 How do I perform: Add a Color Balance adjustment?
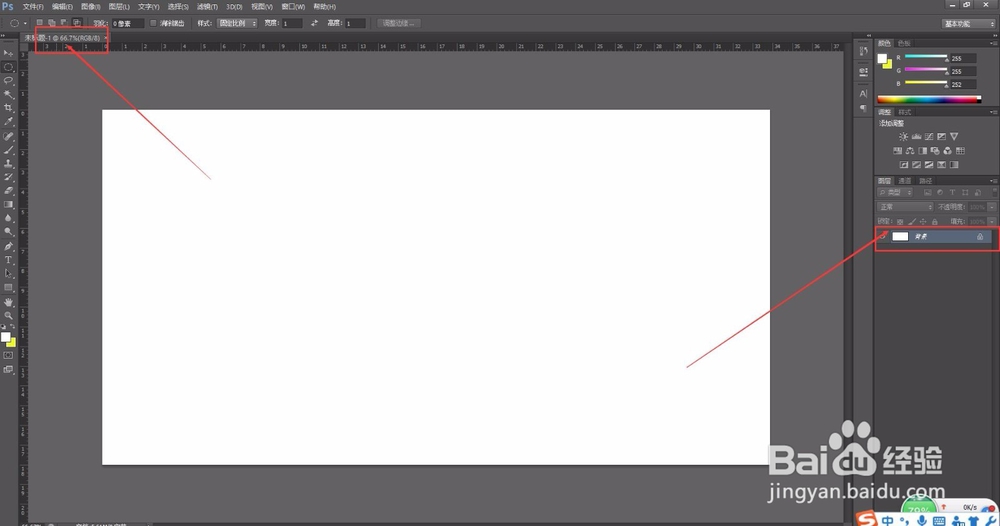tap(910, 150)
